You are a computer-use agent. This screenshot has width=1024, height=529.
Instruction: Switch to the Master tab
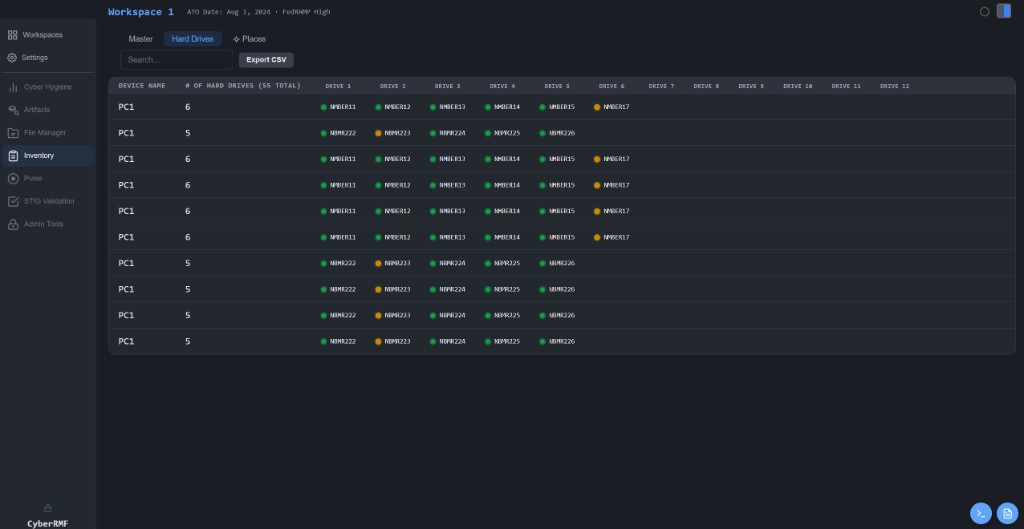pyautogui.click(x=141, y=39)
